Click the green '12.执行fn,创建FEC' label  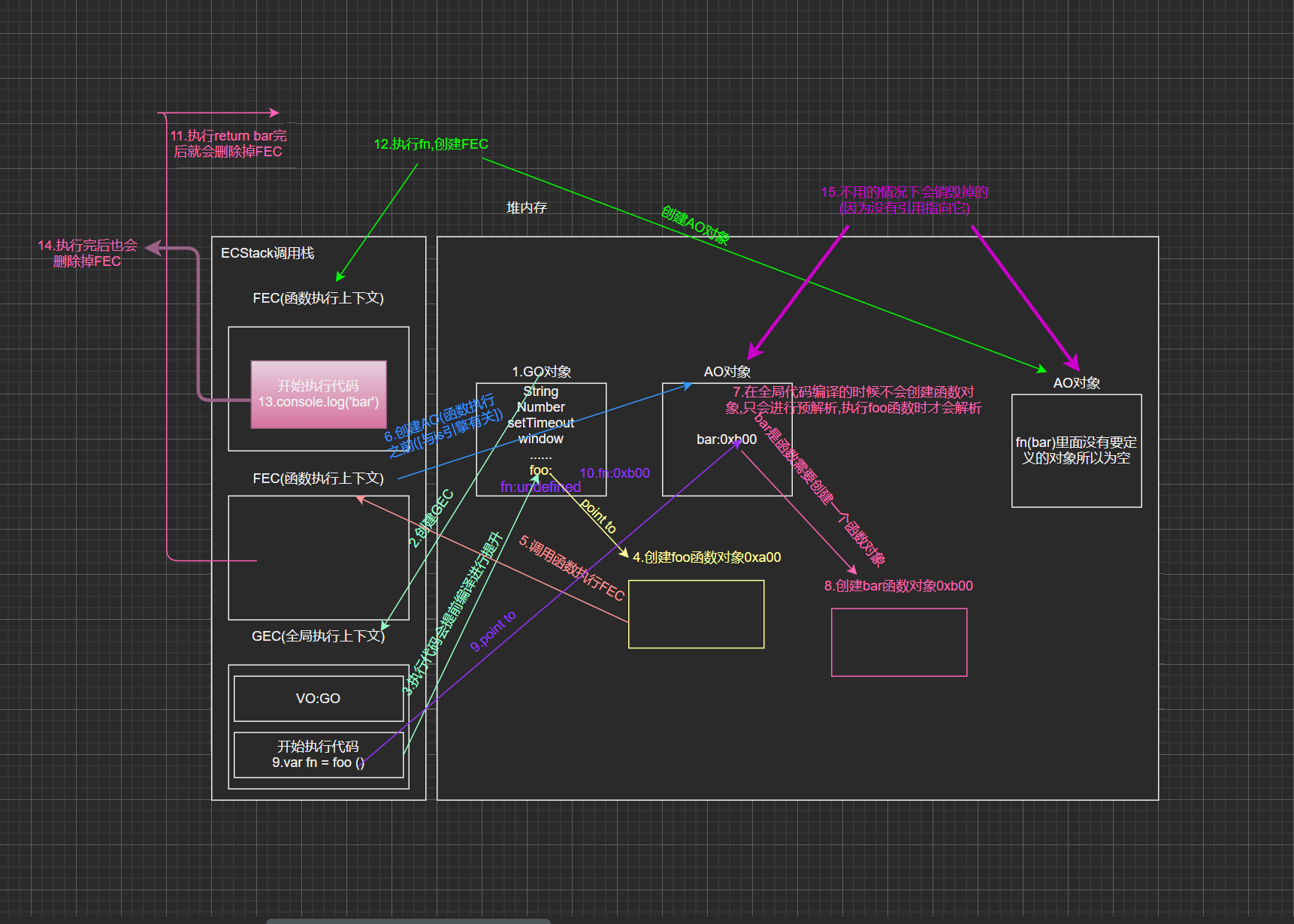click(x=431, y=144)
